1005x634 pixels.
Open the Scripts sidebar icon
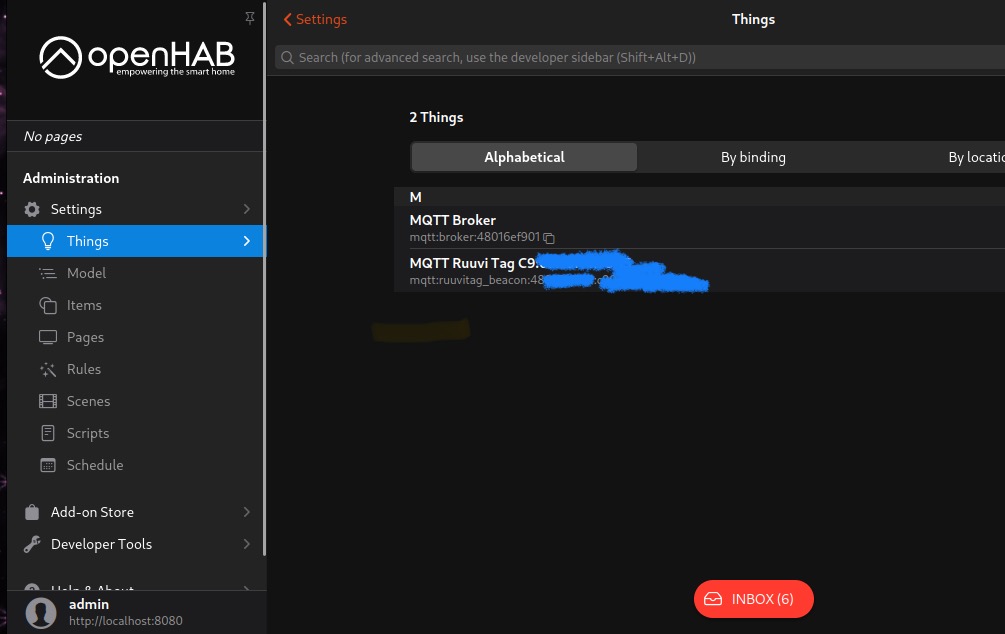pyautogui.click(x=47, y=432)
